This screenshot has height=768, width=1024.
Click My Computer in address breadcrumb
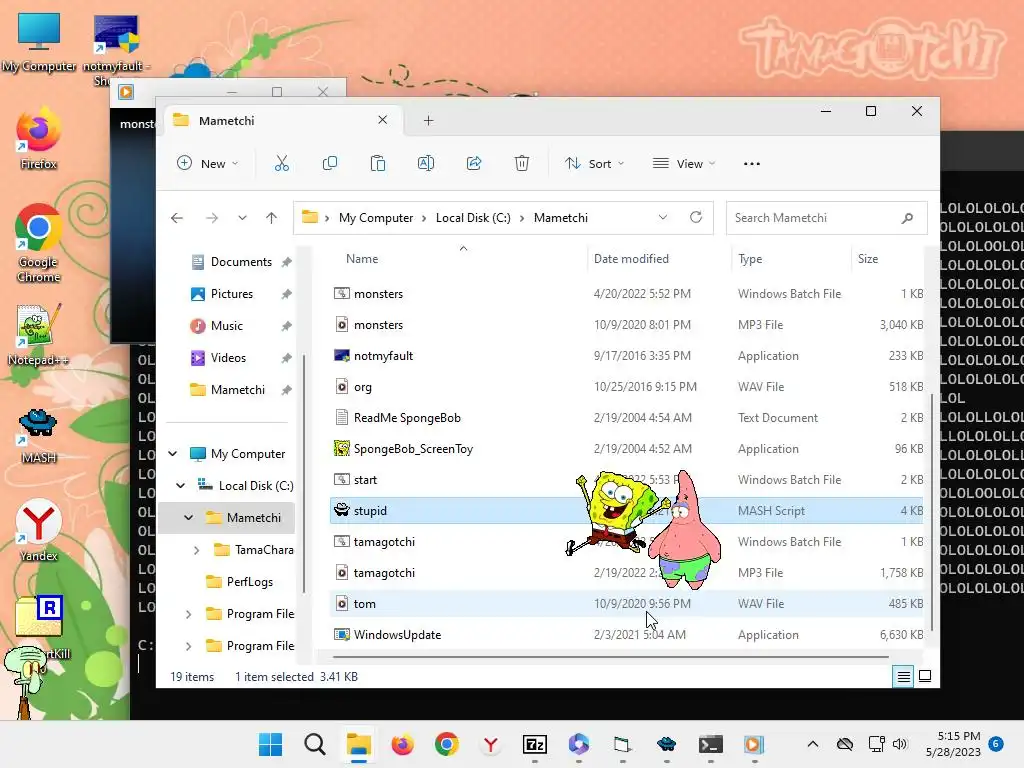coord(376,218)
